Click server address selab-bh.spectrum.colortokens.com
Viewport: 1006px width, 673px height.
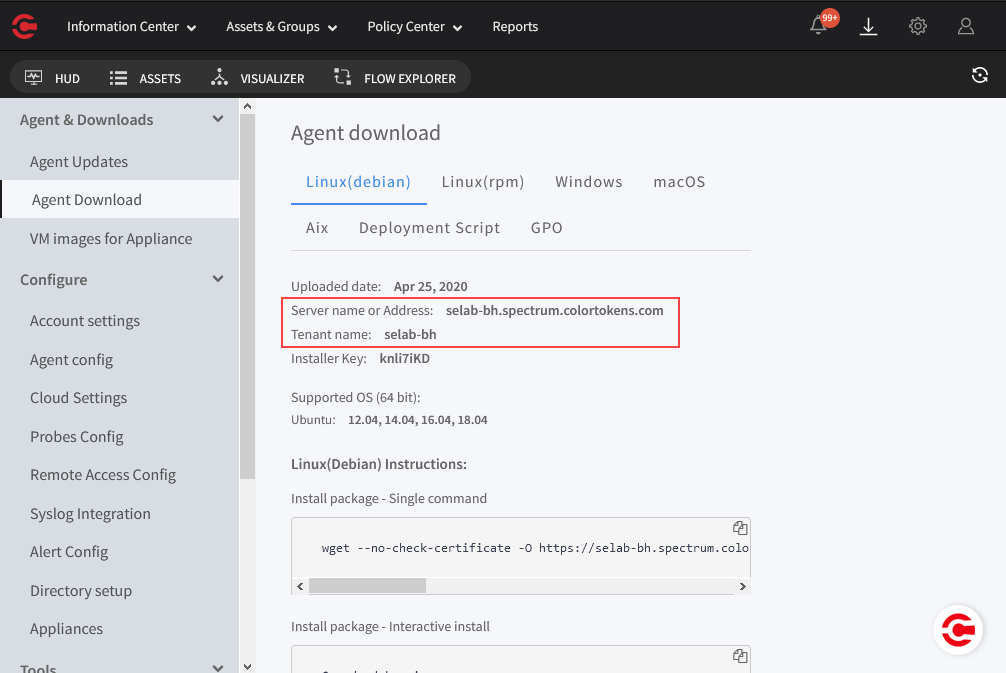click(554, 311)
